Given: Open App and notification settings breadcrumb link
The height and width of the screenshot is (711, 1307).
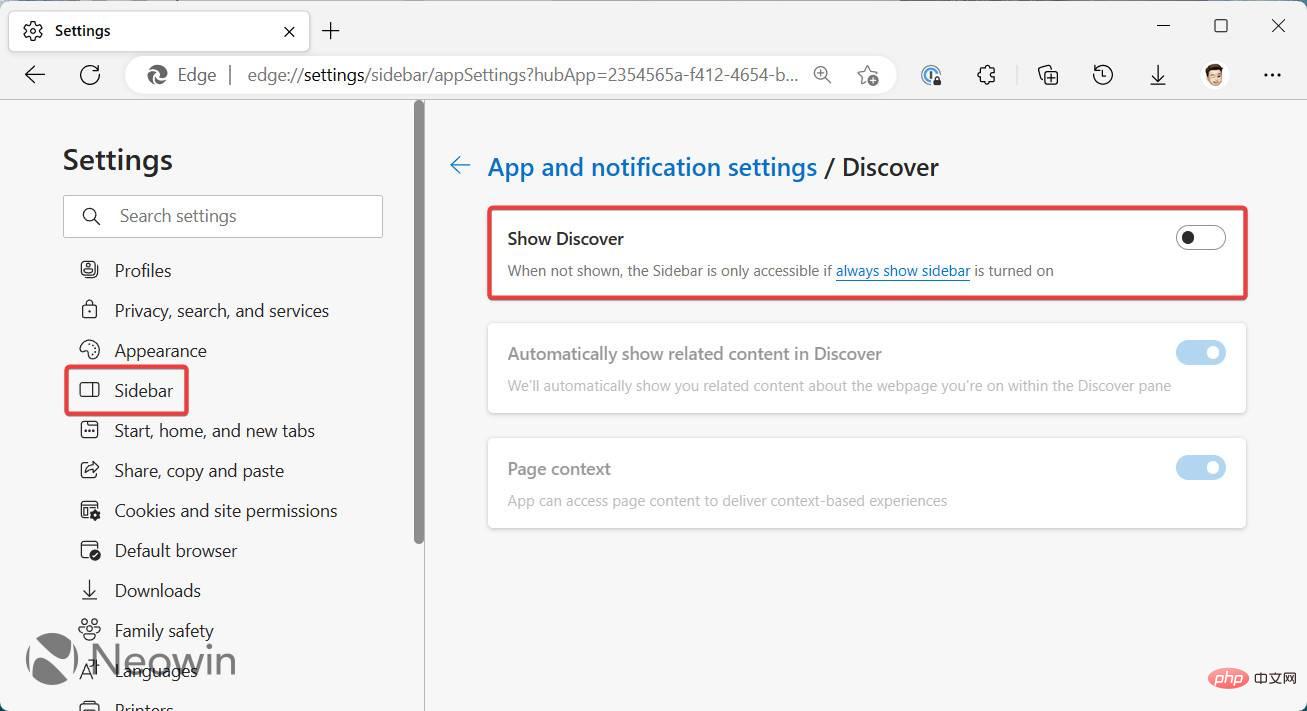Looking at the screenshot, I should coord(652,167).
